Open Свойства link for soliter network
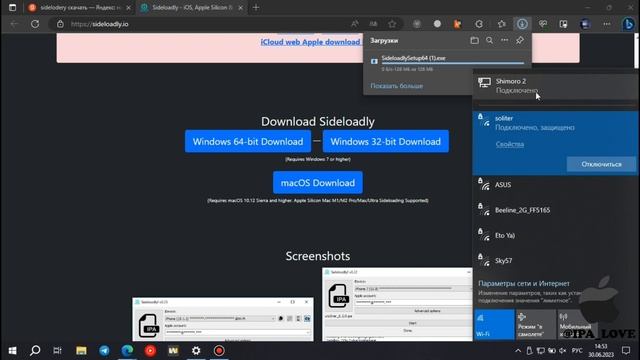 pos(509,144)
